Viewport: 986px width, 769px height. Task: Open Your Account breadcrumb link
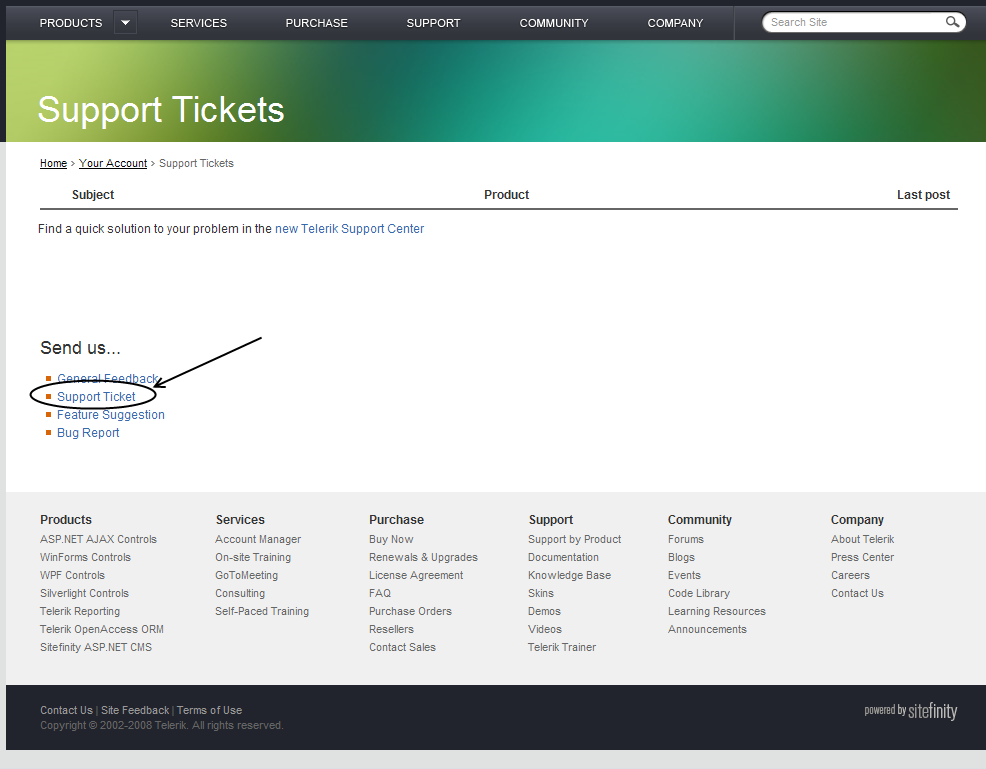[113, 163]
